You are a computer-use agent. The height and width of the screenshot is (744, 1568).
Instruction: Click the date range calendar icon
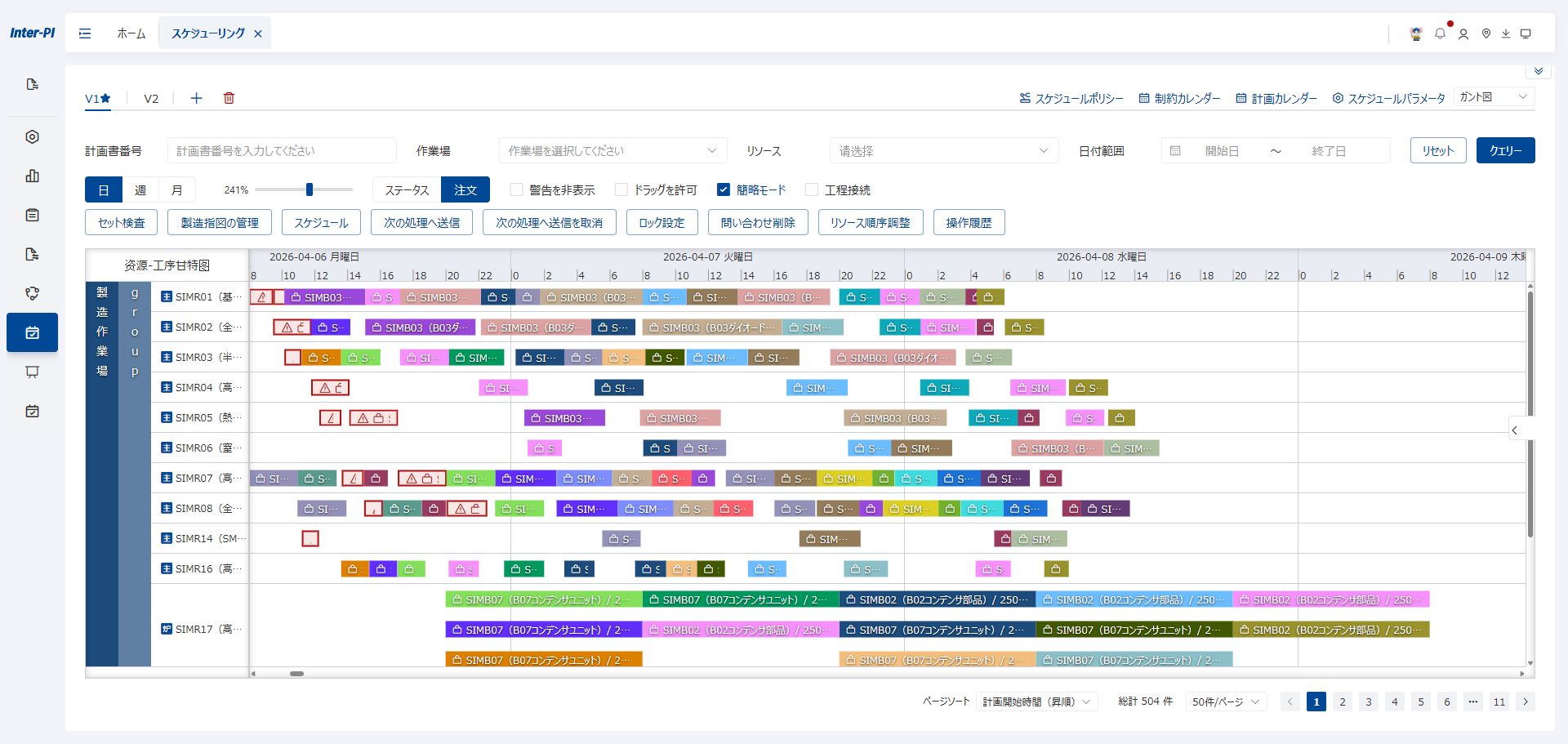1175,151
